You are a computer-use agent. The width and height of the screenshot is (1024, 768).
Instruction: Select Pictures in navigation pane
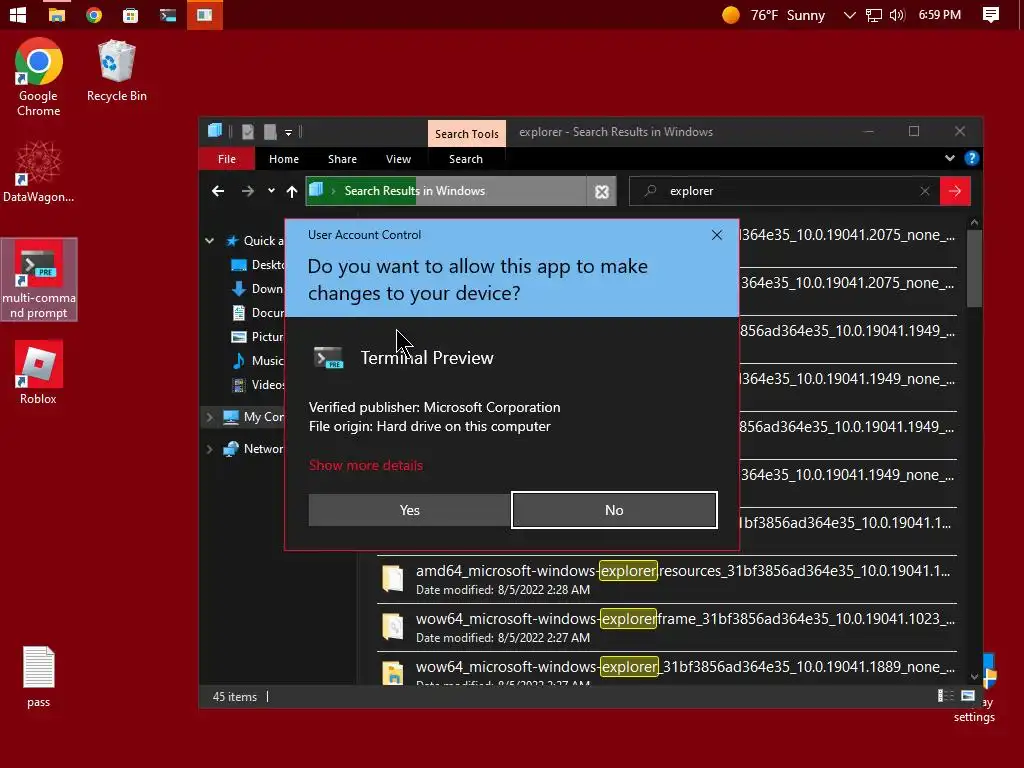(x=258, y=336)
